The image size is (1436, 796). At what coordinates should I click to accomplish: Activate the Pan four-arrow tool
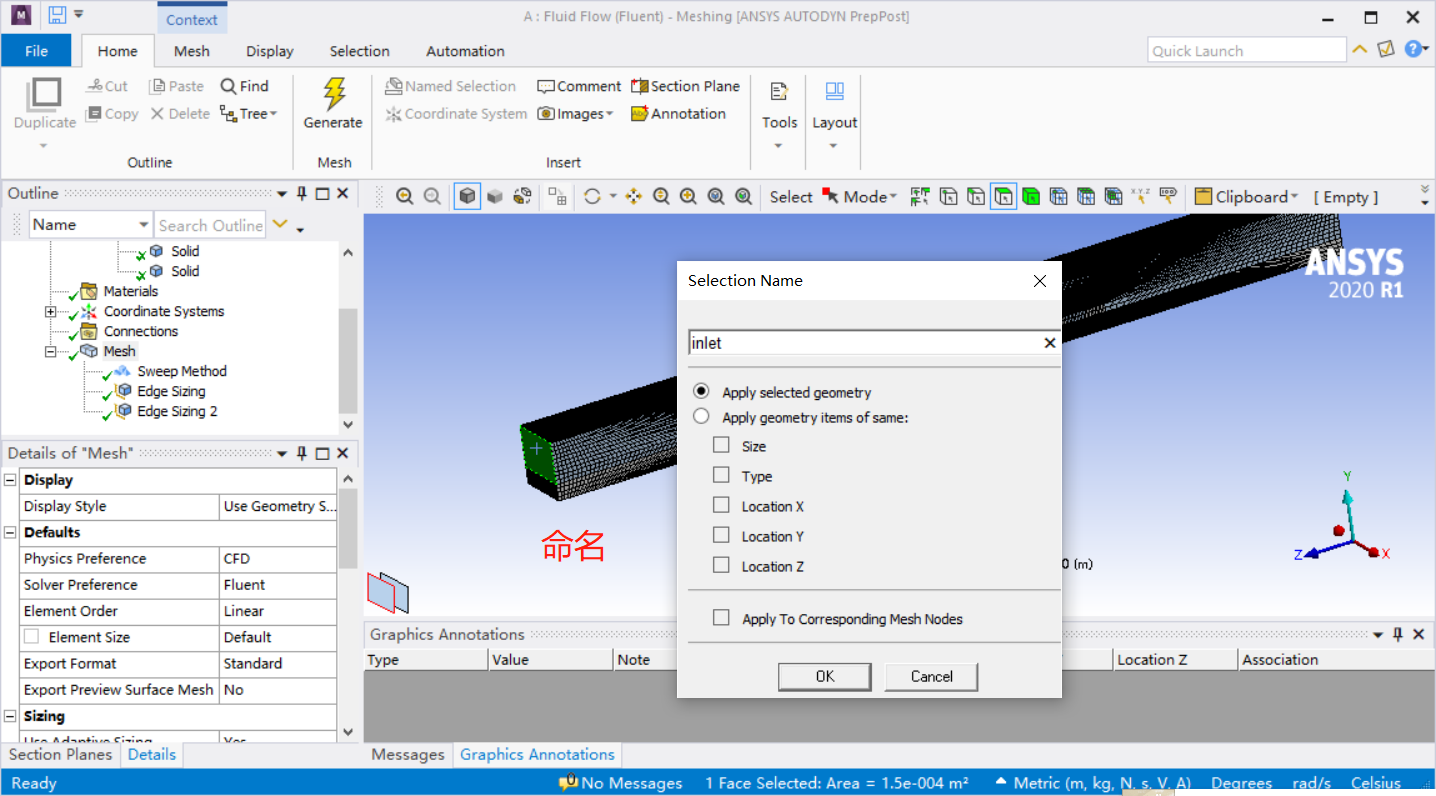633,197
